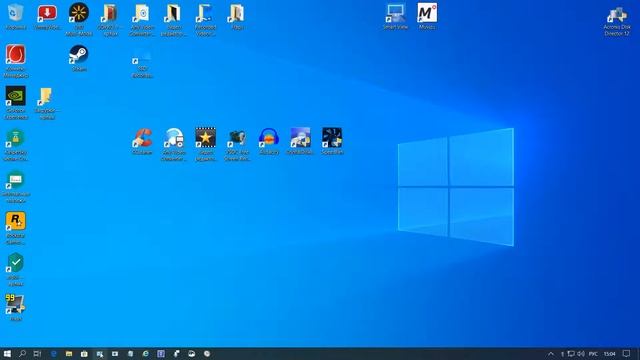
Task: Open the clock showing 15:04
Action: [610, 354]
